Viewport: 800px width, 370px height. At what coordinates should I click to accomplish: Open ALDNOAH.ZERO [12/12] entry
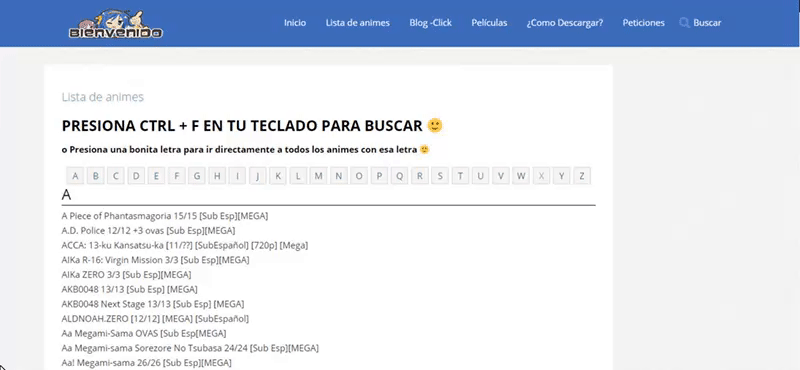click(155, 319)
